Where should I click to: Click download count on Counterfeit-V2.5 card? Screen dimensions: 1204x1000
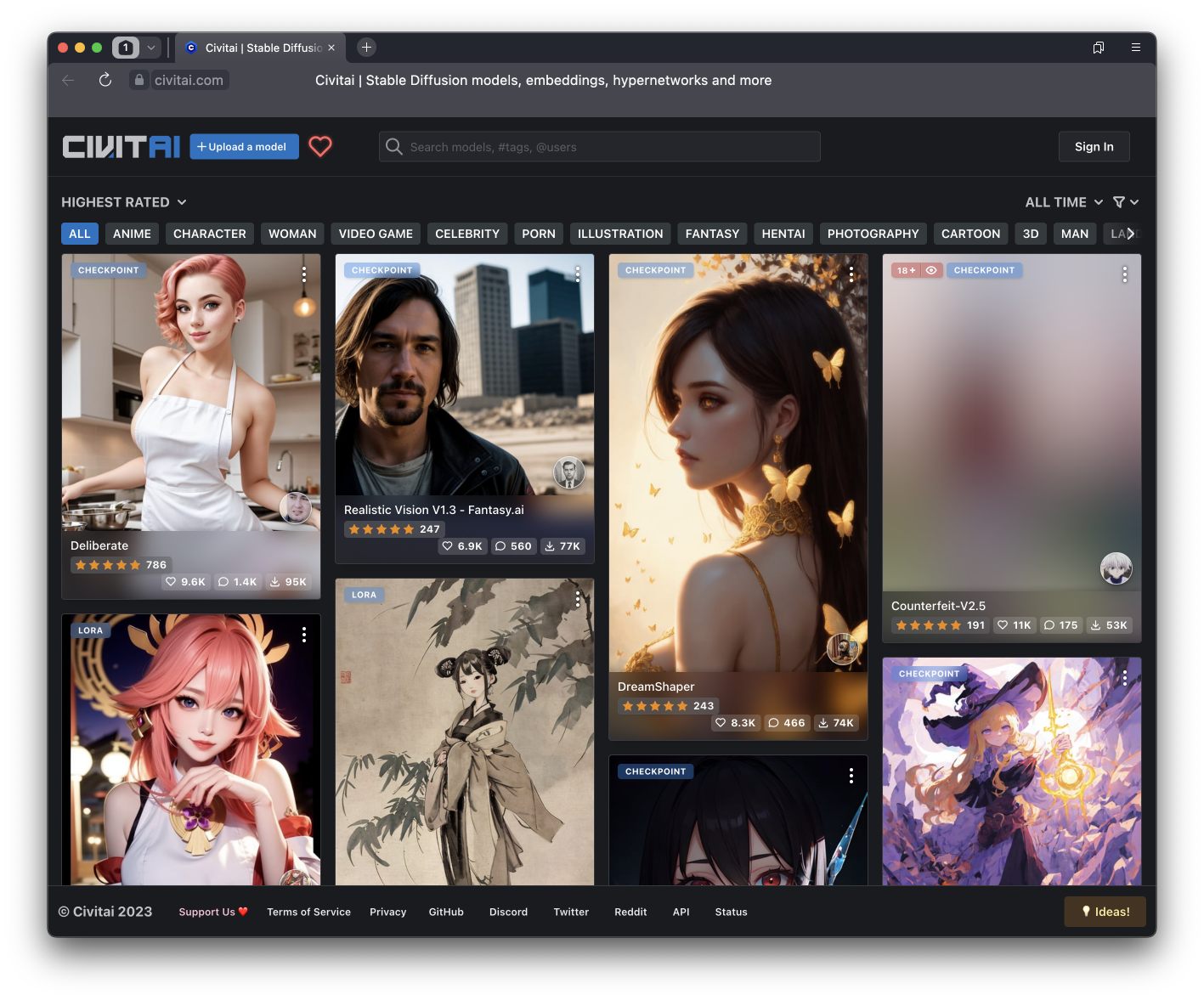pyautogui.click(x=1109, y=625)
